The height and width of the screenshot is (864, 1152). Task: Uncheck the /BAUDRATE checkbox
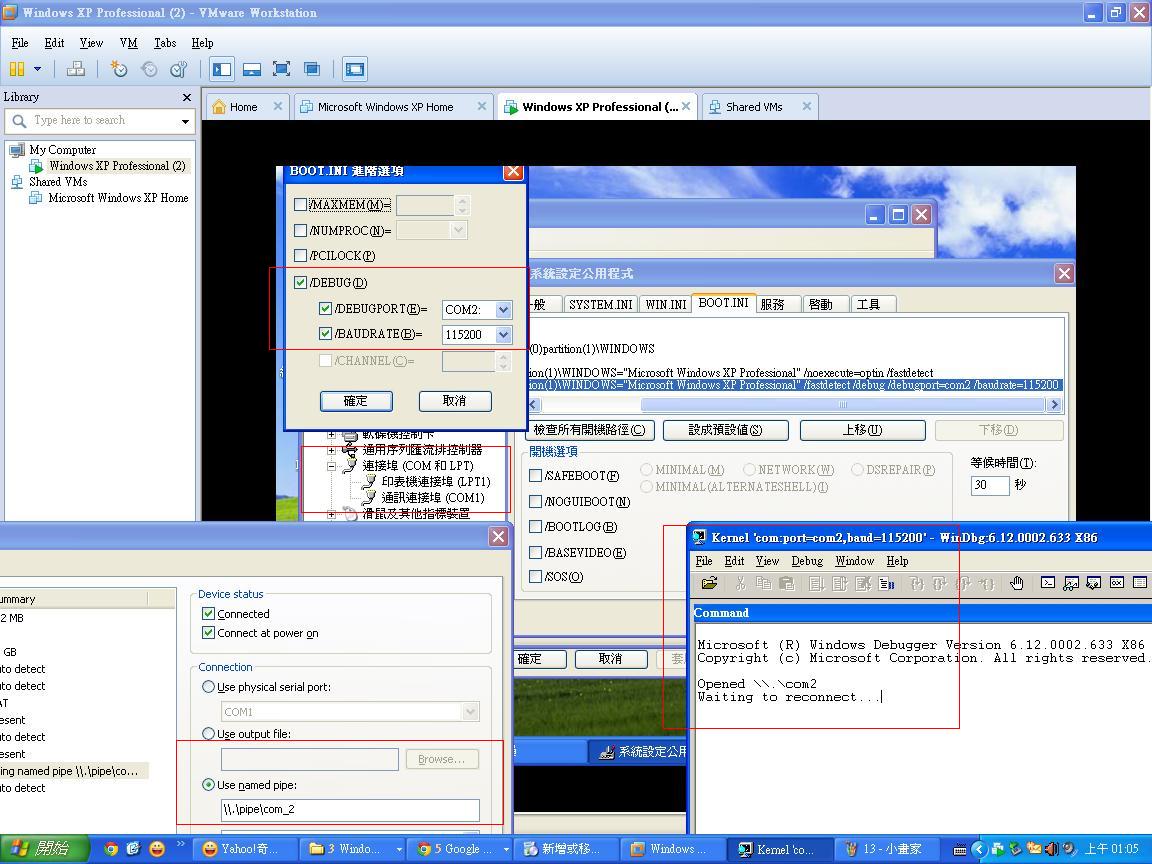325,334
